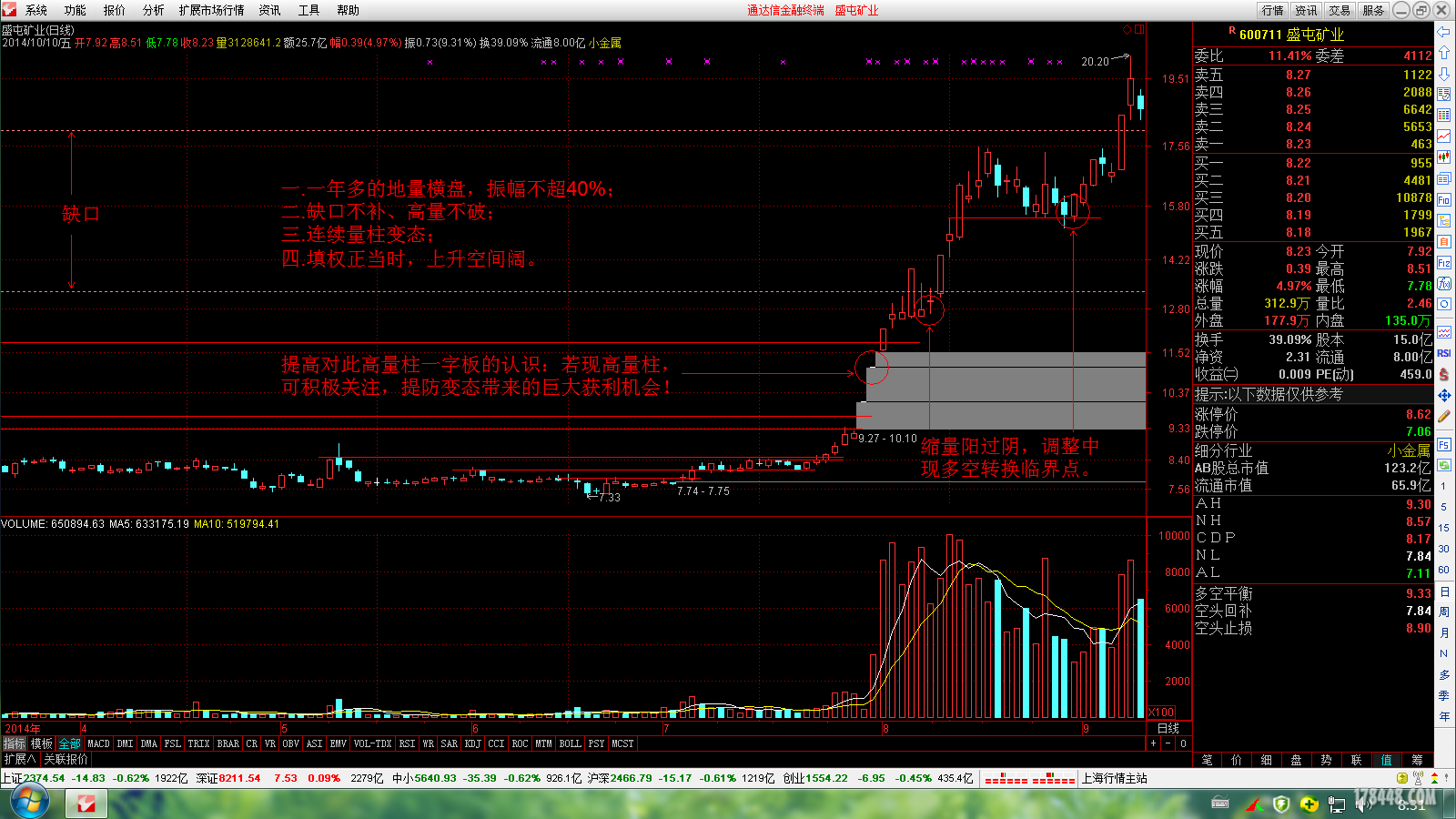Viewport: 1456px width, 819px height.
Task: Switch to weekly 周 period in sidebar
Action: point(1444,612)
